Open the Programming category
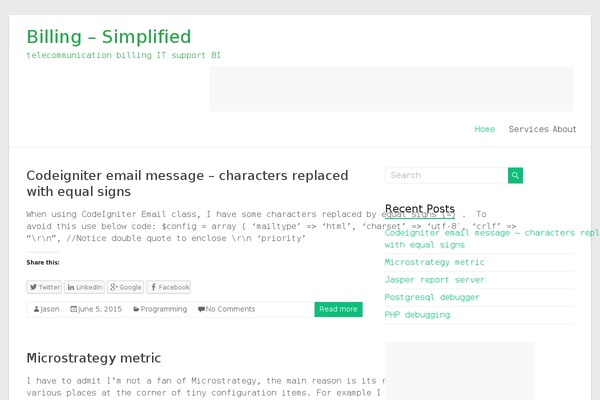This screenshot has height=400, width=600. [x=161, y=309]
